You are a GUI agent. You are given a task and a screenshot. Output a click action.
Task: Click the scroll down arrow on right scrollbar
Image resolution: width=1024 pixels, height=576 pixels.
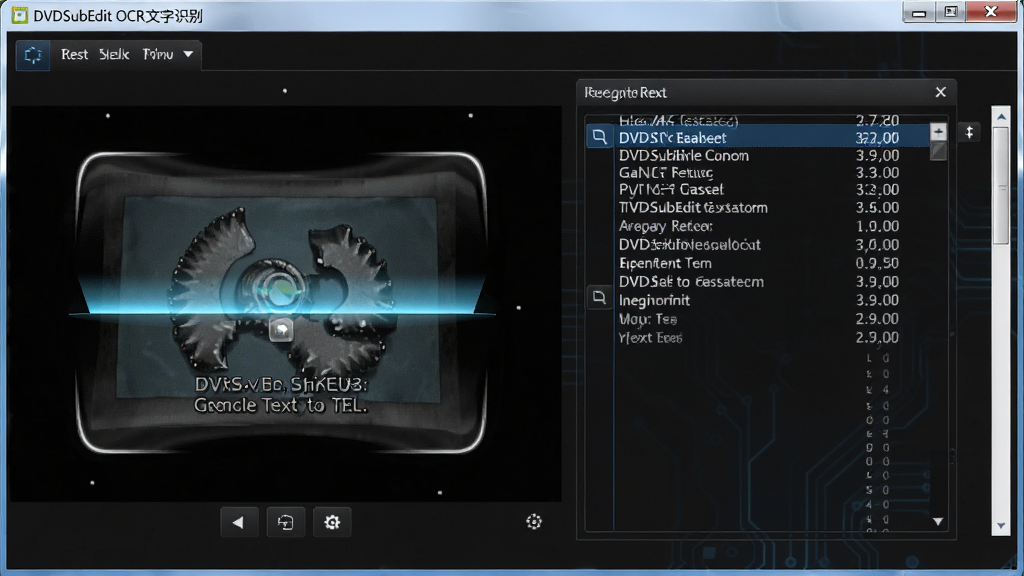(1001, 526)
